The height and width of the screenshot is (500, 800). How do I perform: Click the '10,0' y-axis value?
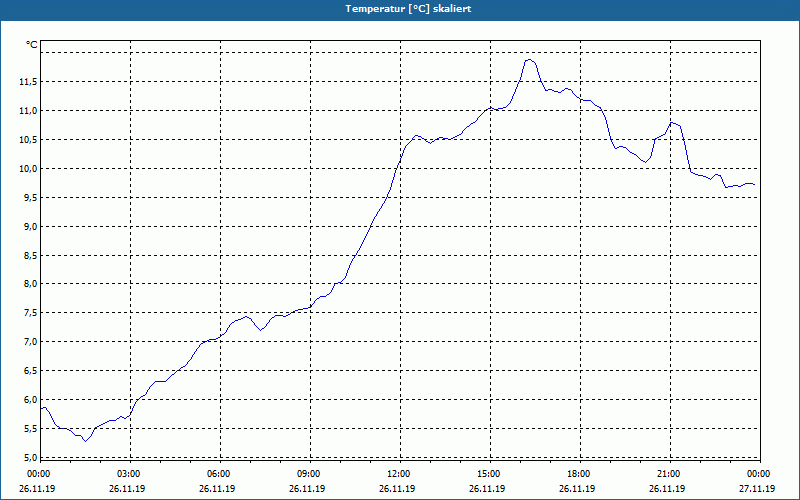click(28, 168)
